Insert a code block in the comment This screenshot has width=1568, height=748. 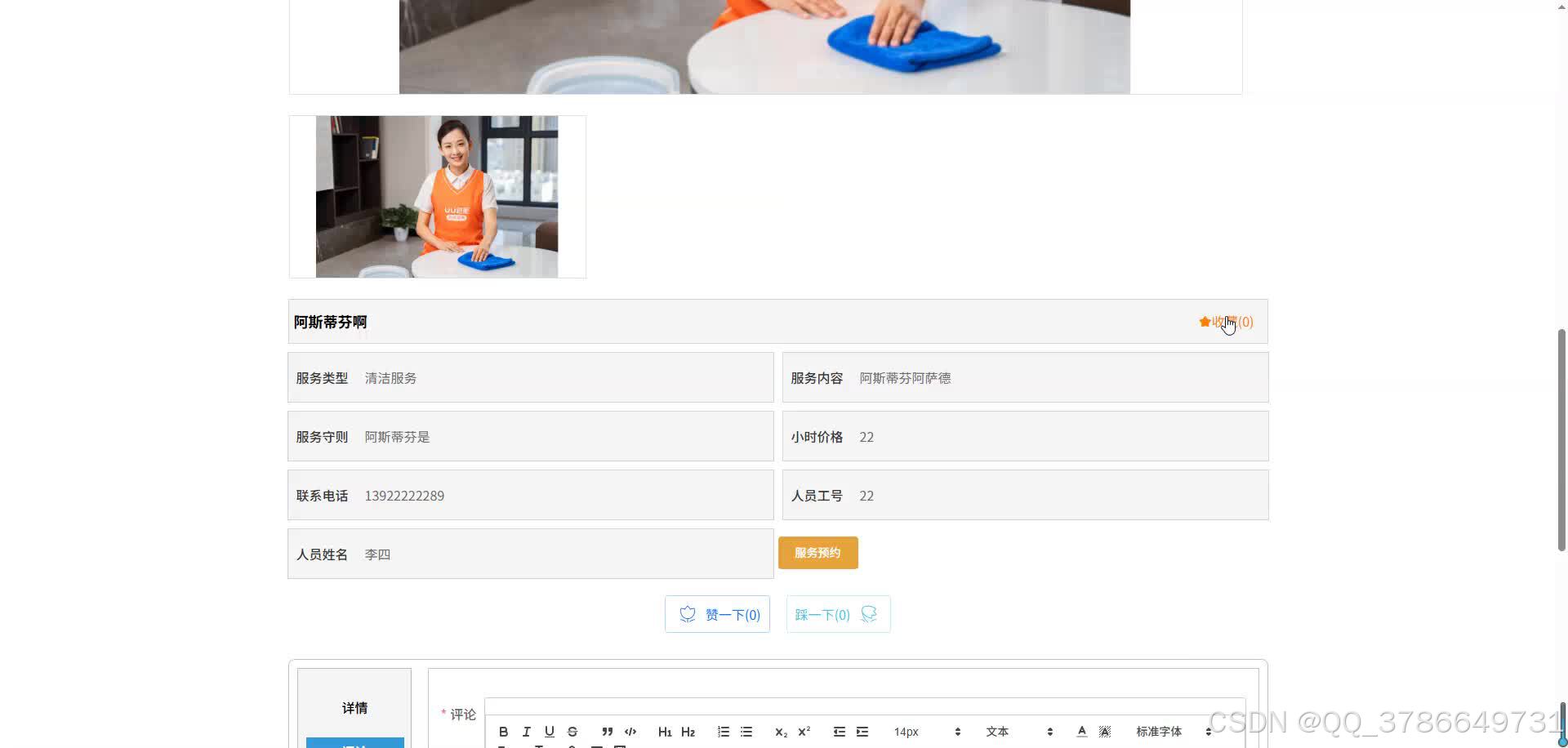tap(630, 732)
